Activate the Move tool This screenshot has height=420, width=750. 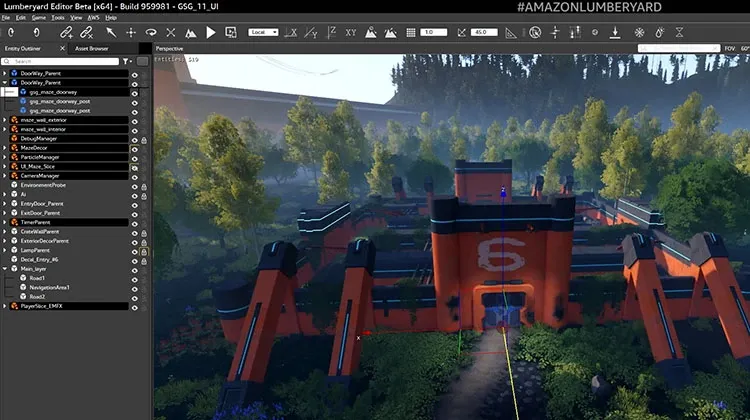click(x=131, y=33)
